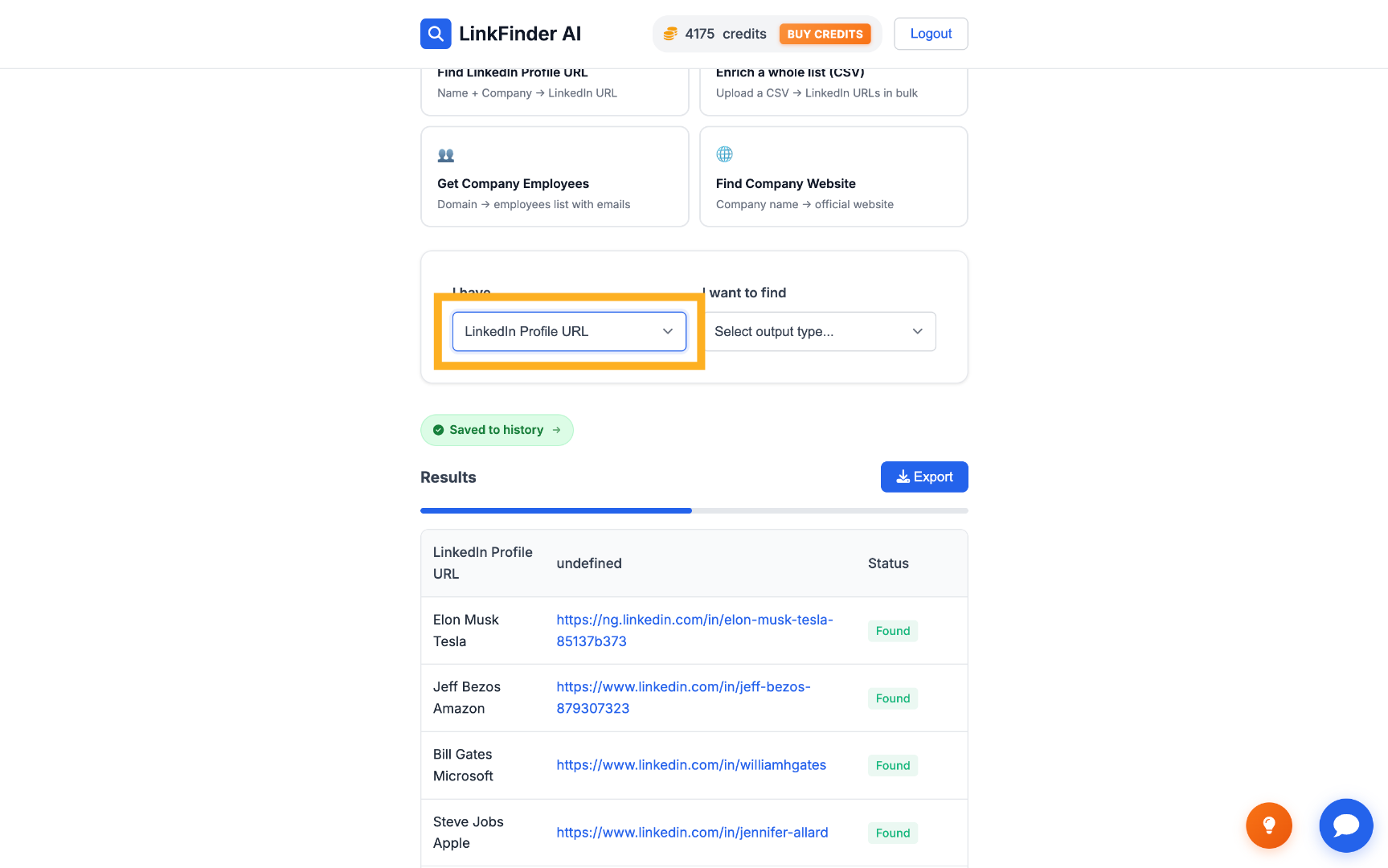The image size is (1388, 868).
Task: Click the Results heading
Action: pos(448,477)
